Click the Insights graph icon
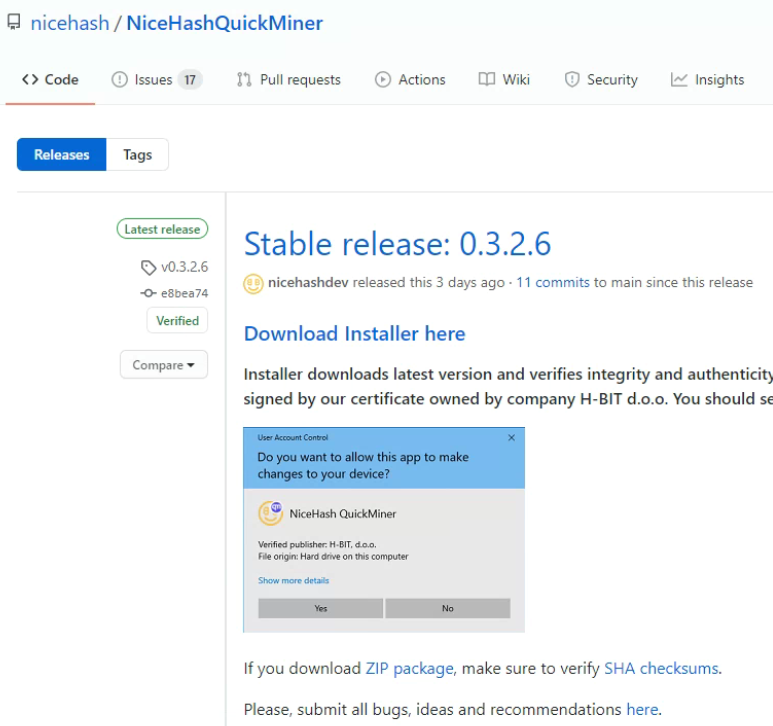The height and width of the screenshot is (726, 773). (x=679, y=79)
